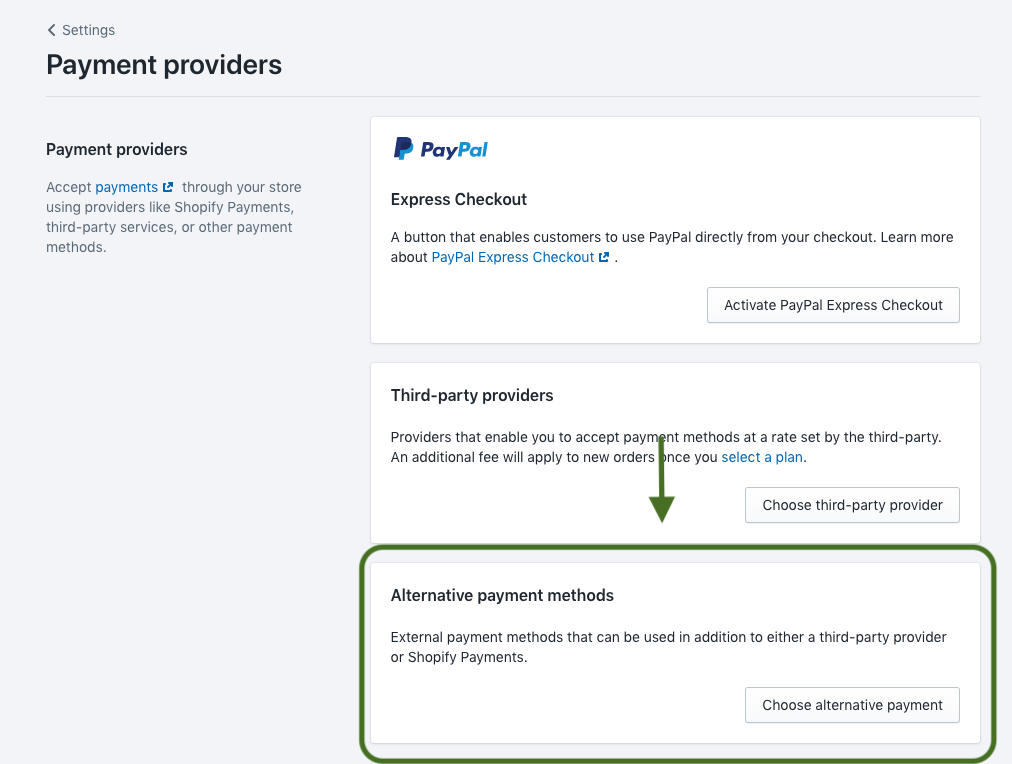Follow the select a plan link

coord(762,457)
